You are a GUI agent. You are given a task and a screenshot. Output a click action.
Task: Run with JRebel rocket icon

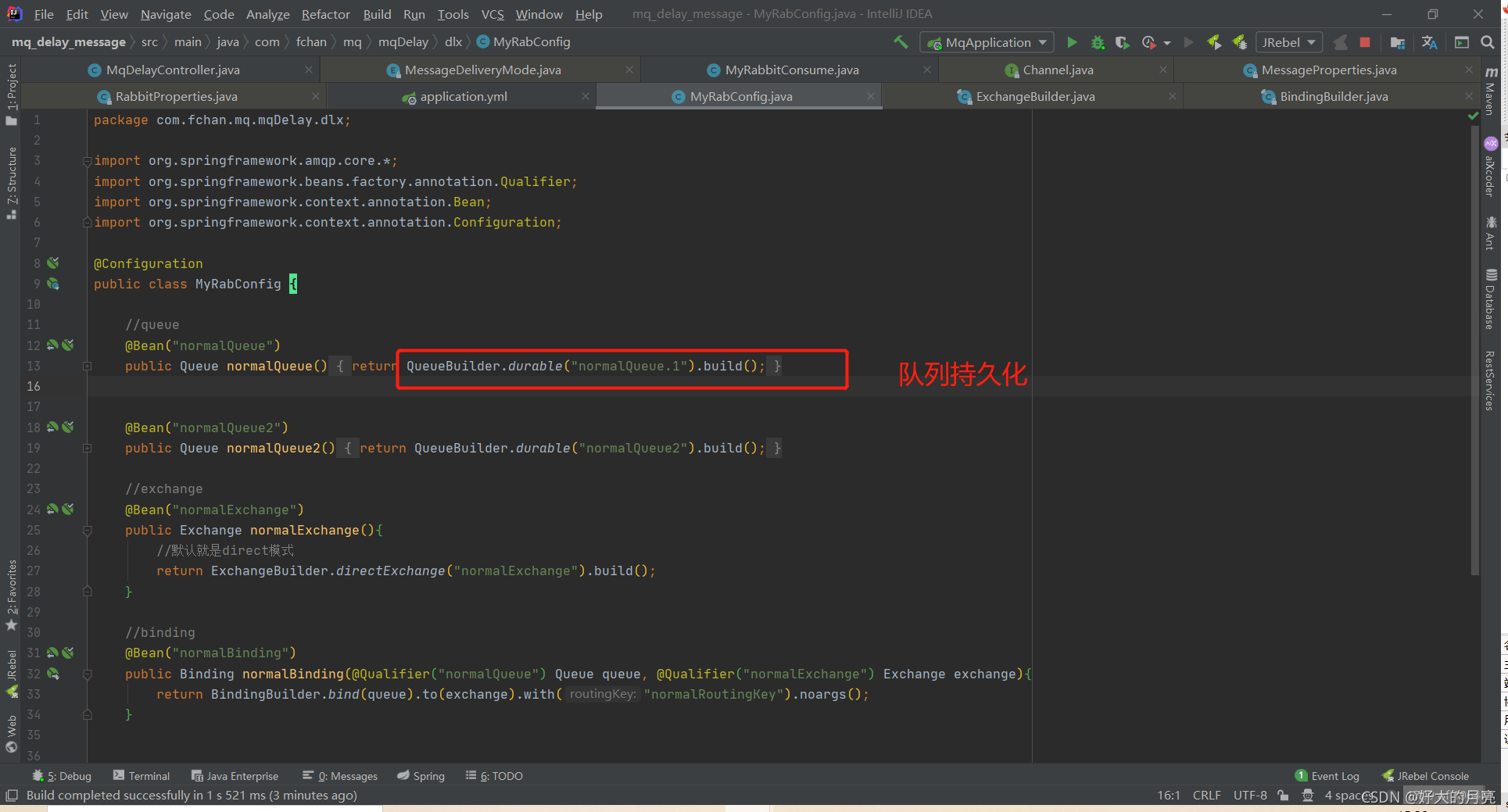click(1214, 42)
